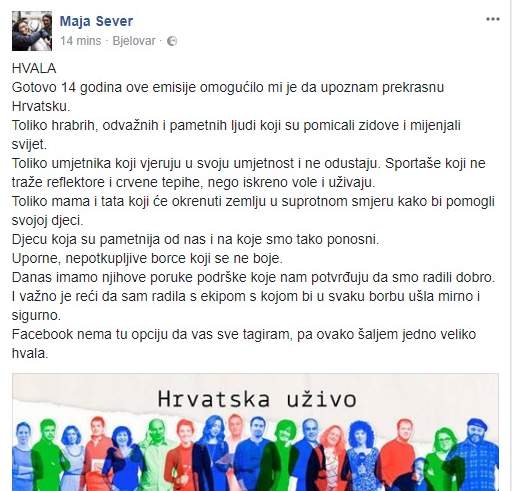
Task: Click the bearded man wearing a blue beret
Action: click(477, 455)
